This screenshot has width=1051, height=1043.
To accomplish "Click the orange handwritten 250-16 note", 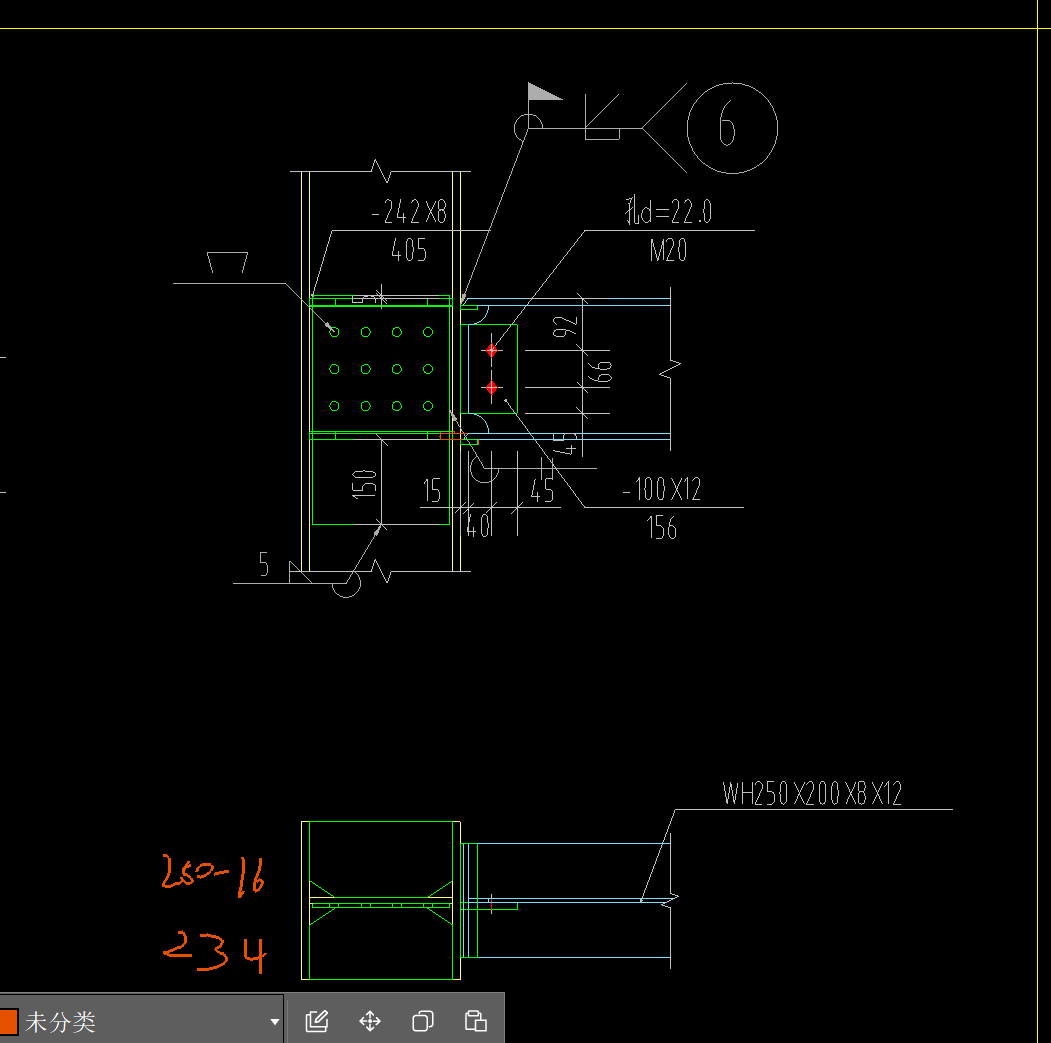I will click(213, 875).
